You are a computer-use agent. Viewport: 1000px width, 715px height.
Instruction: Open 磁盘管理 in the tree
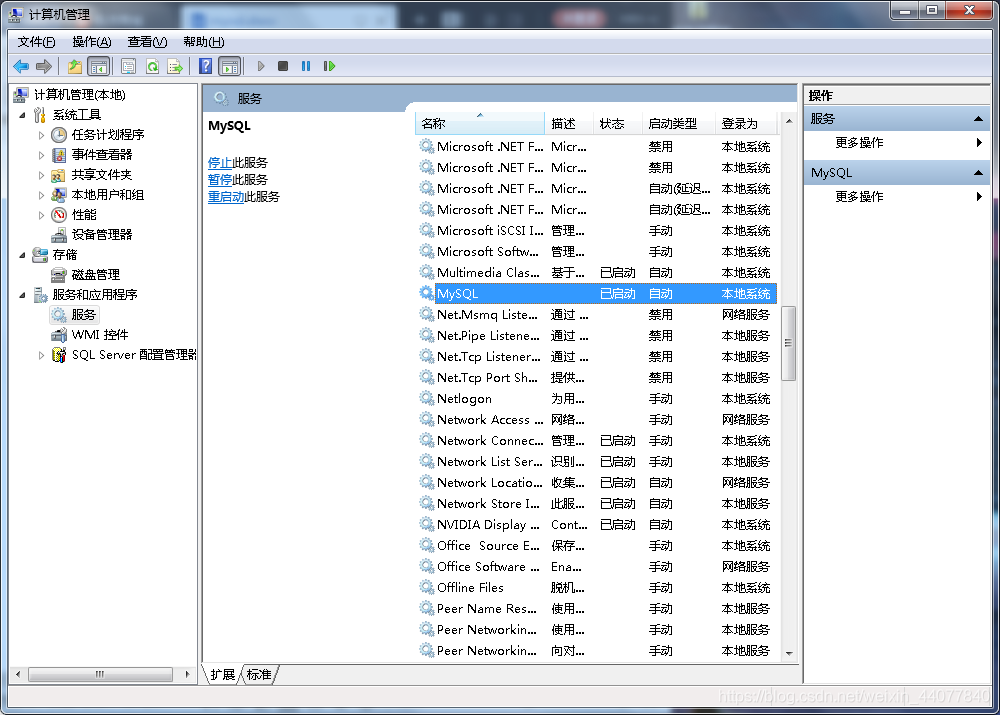pyautogui.click(x=96, y=275)
